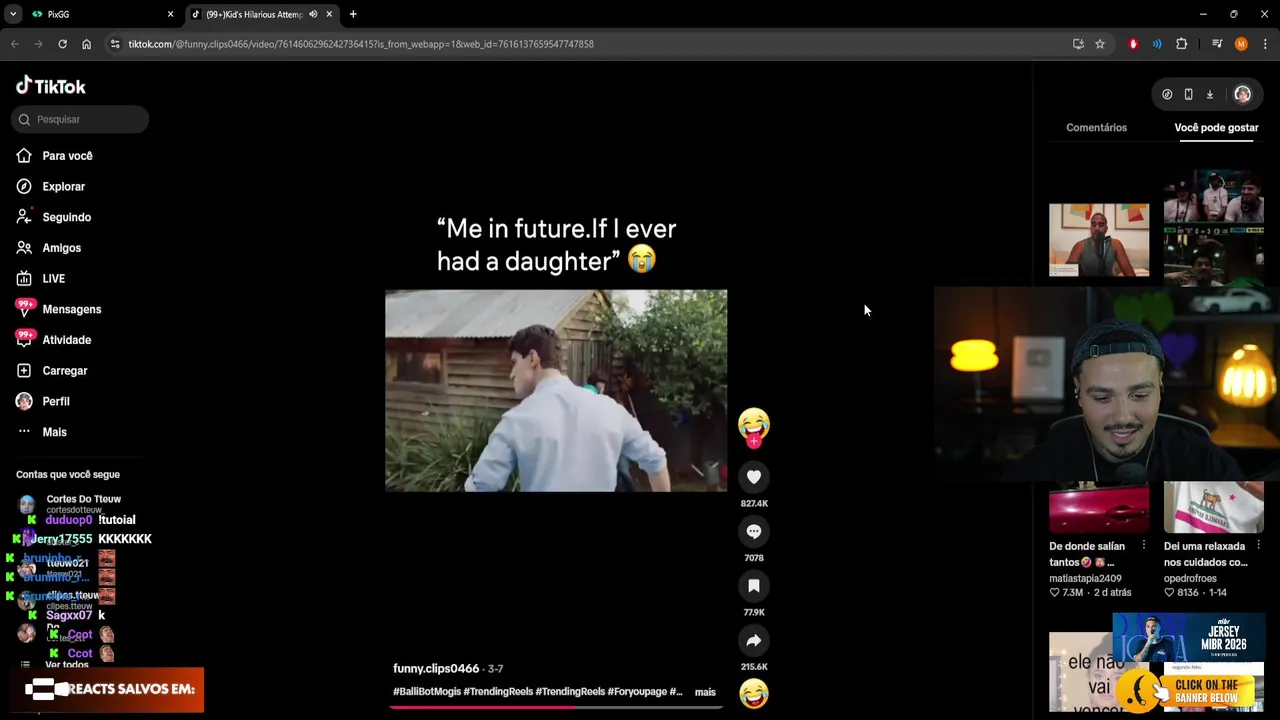This screenshot has height=720, width=1280.
Task: Open funny.clips0466 profile link
Action: [x=436, y=668]
